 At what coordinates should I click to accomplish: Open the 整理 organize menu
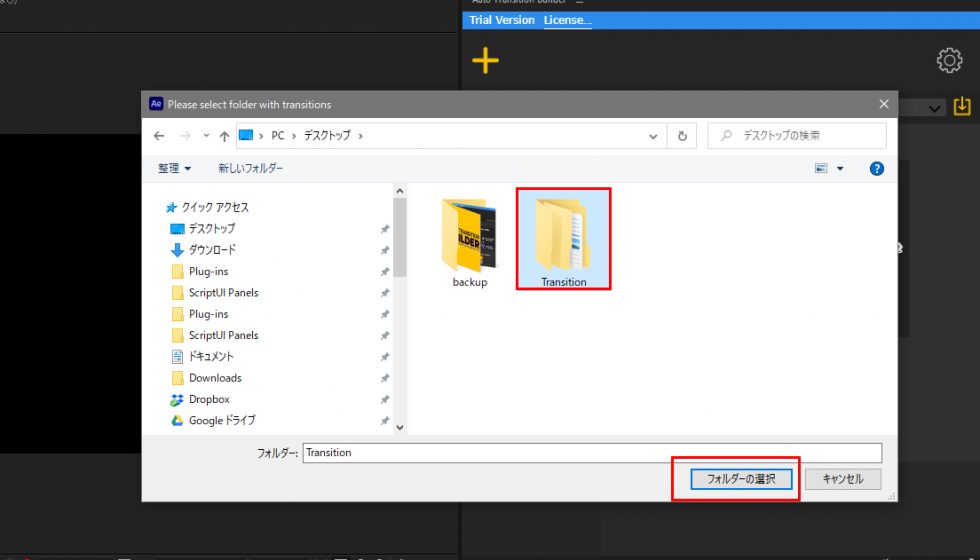point(174,168)
